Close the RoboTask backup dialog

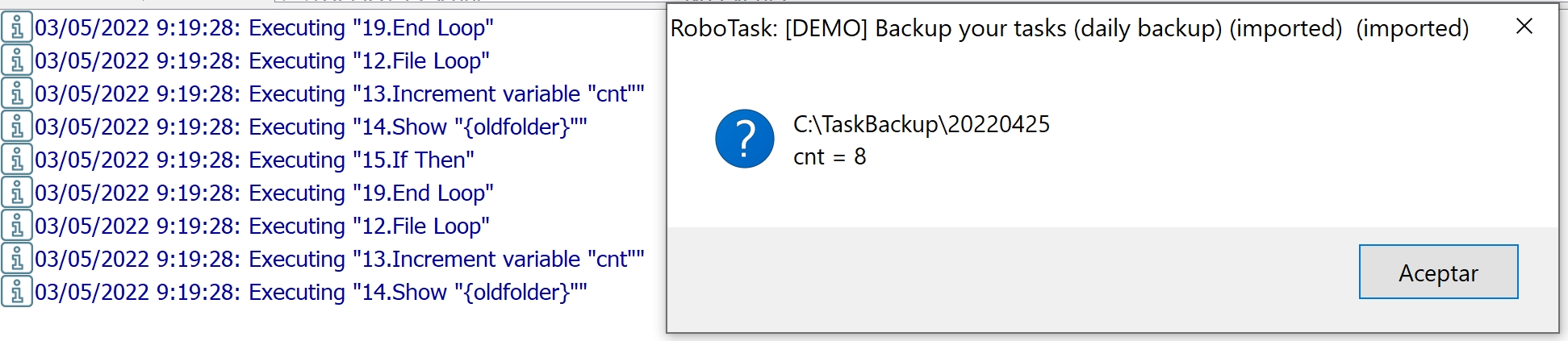tap(1524, 27)
